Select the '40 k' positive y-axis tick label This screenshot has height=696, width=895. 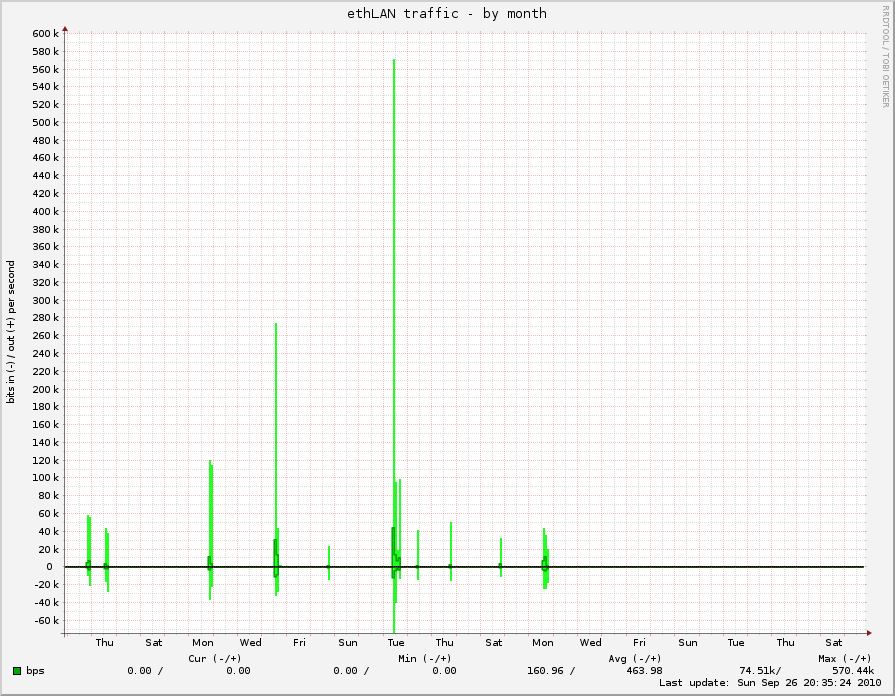[x=49, y=532]
